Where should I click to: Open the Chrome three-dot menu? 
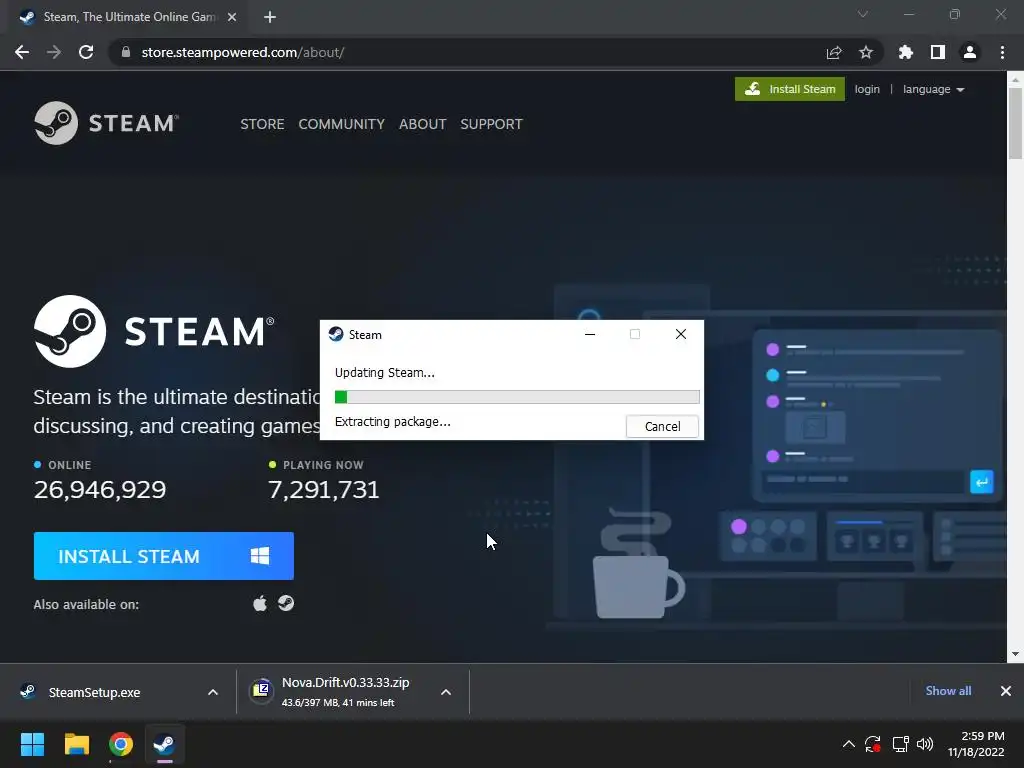tap(1002, 52)
